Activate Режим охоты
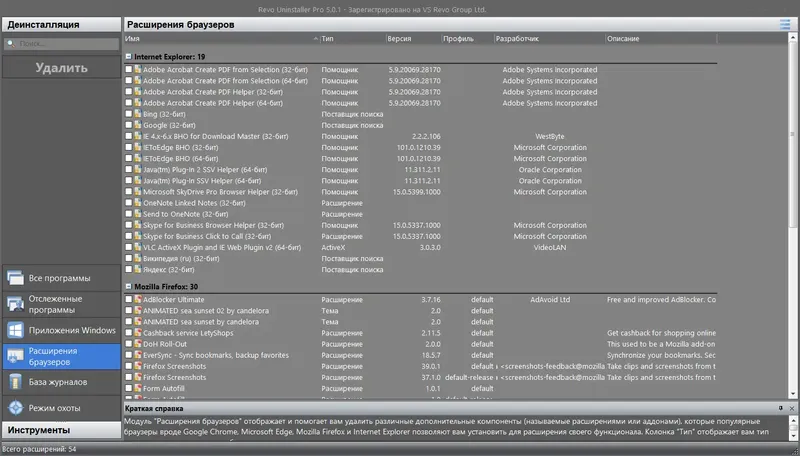 click(61, 408)
